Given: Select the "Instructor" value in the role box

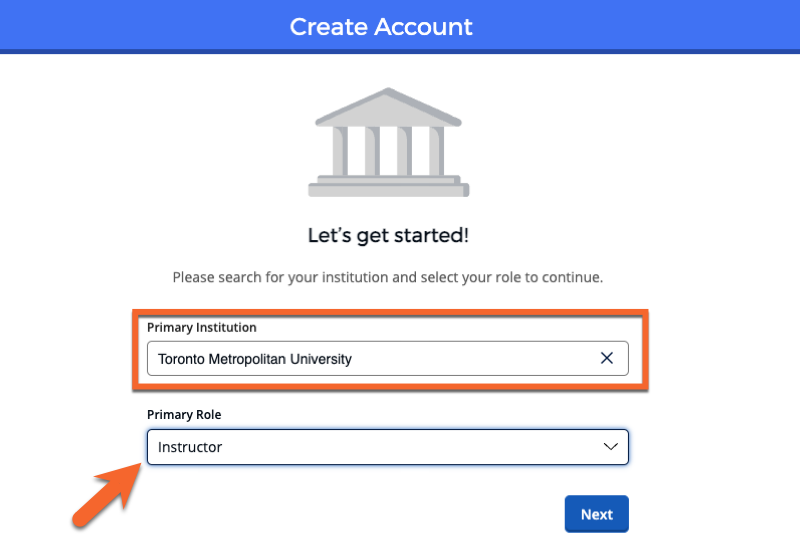Looking at the screenshot, I should [190, 447].
